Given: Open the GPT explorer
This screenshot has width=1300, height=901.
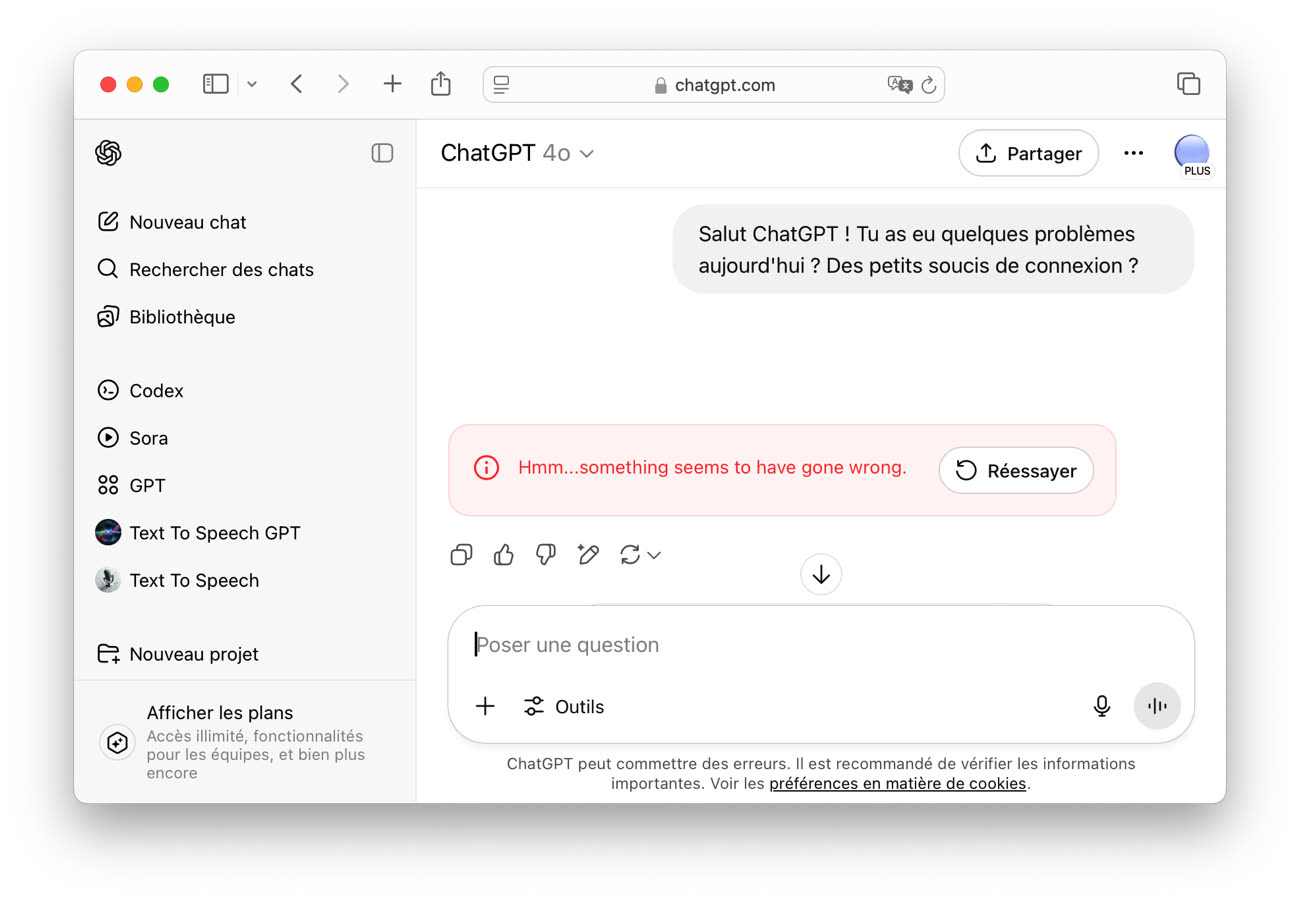Looking at the screenshot, I should [x=131, y=486].
